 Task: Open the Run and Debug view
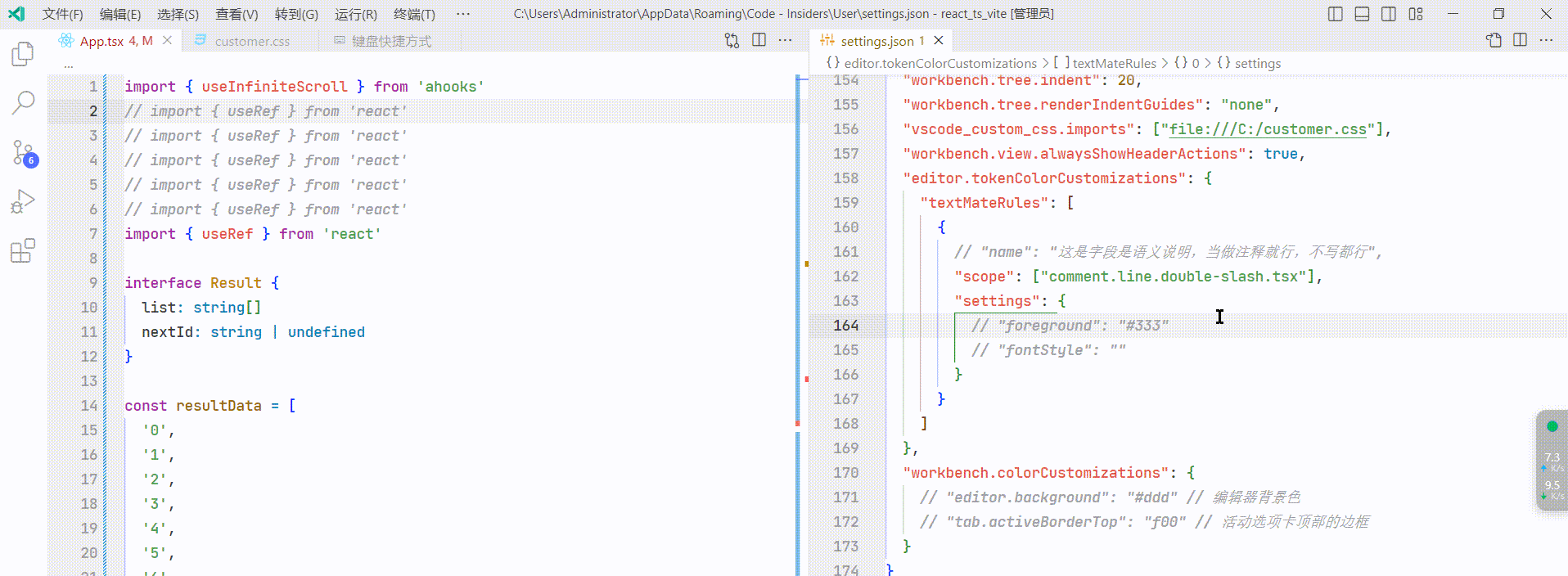(23, 201)
